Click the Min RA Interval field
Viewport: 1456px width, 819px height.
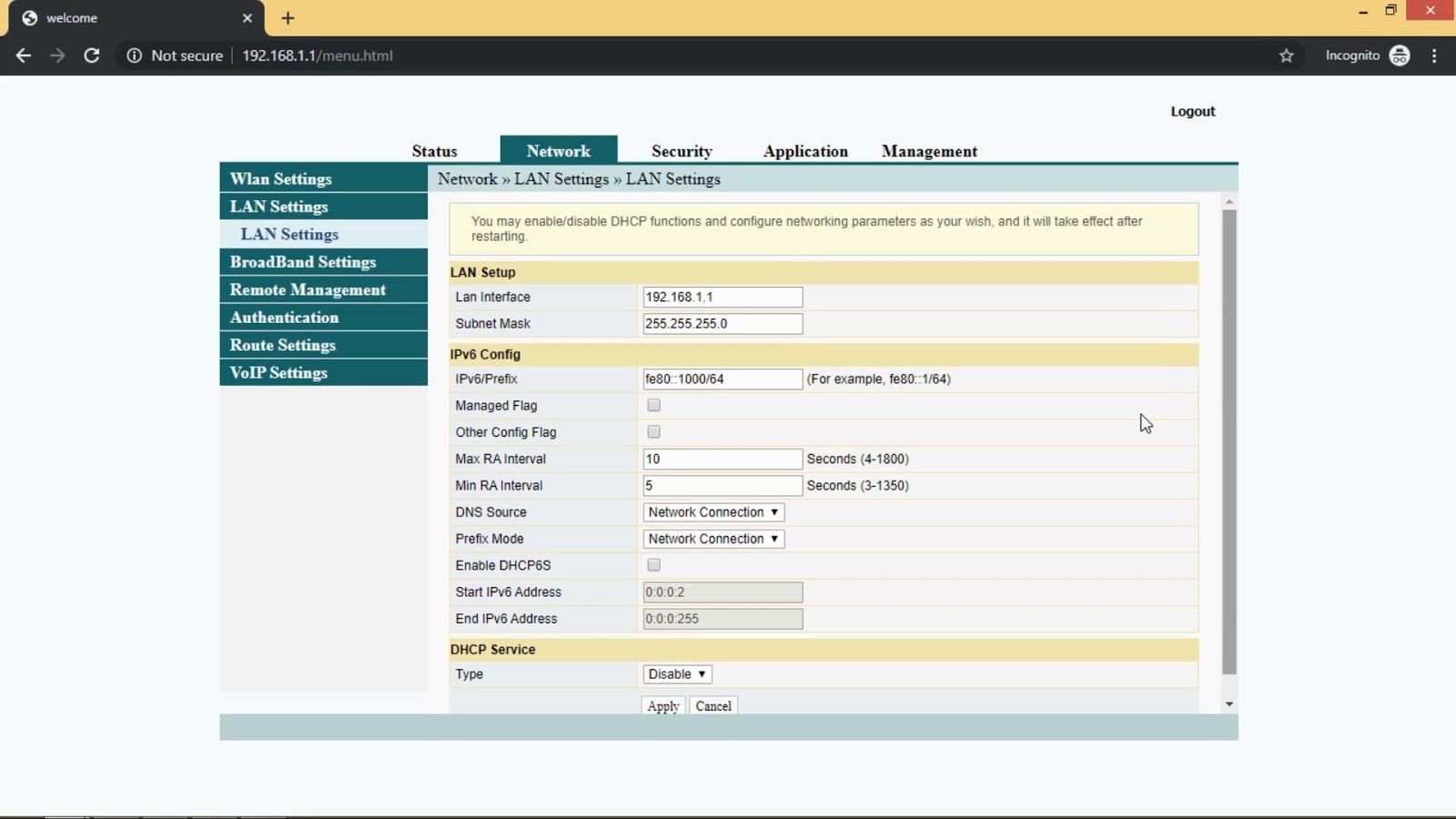pos(723,485)
